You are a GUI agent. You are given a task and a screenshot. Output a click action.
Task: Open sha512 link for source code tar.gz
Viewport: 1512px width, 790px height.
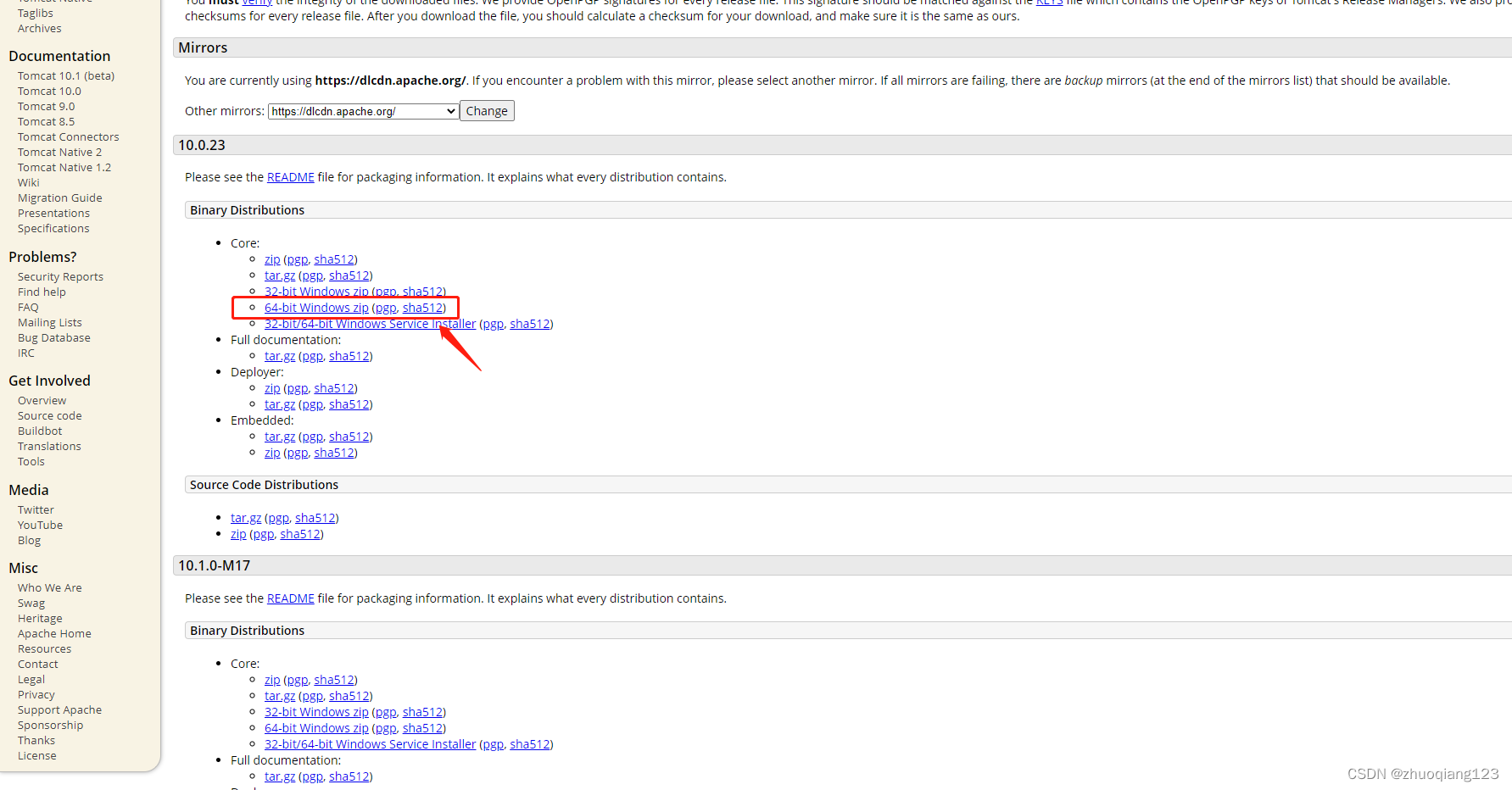point(315,518)
